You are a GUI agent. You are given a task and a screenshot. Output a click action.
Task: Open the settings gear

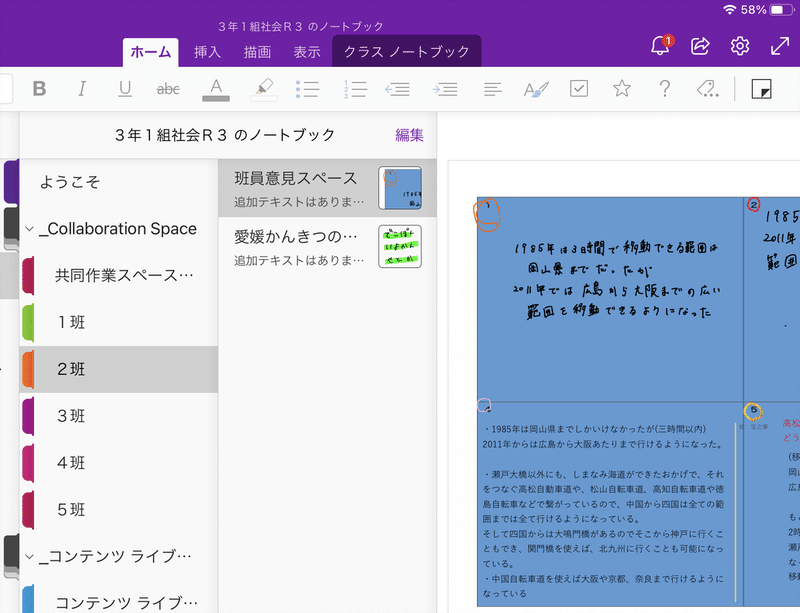click(740, 46)
